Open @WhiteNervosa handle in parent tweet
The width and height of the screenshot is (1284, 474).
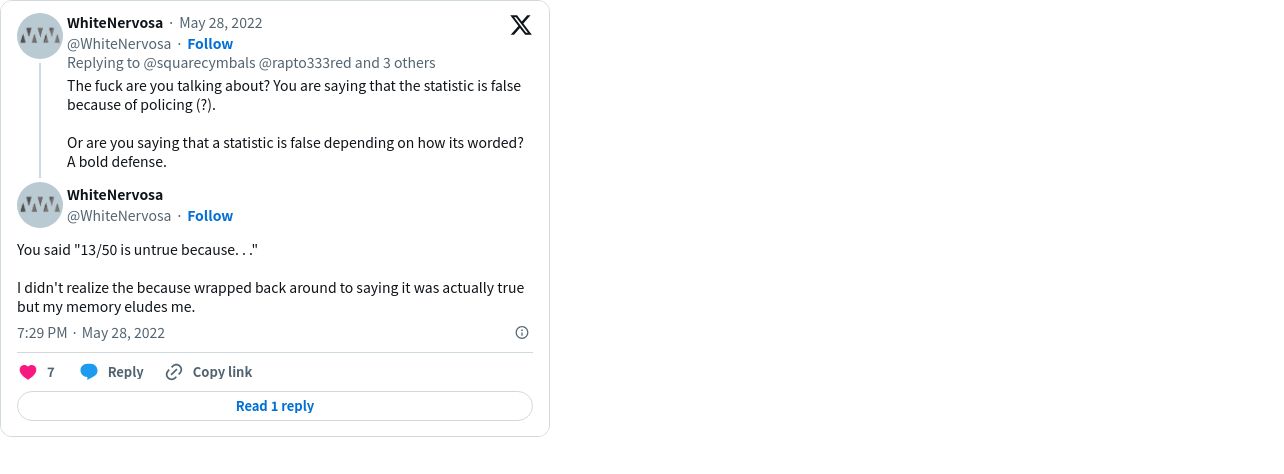tap(119, 44)
